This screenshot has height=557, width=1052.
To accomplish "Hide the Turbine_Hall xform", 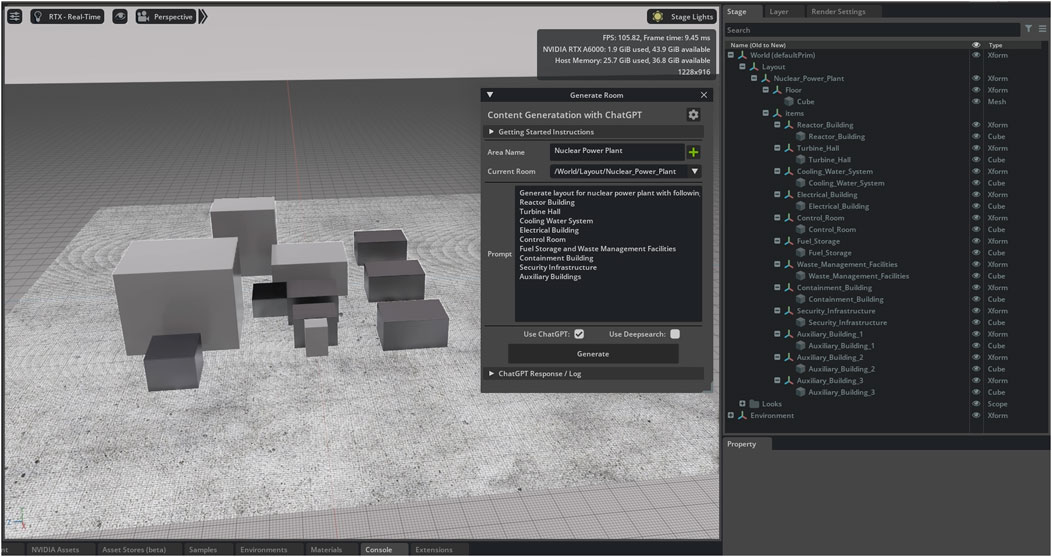I will 976,148.
